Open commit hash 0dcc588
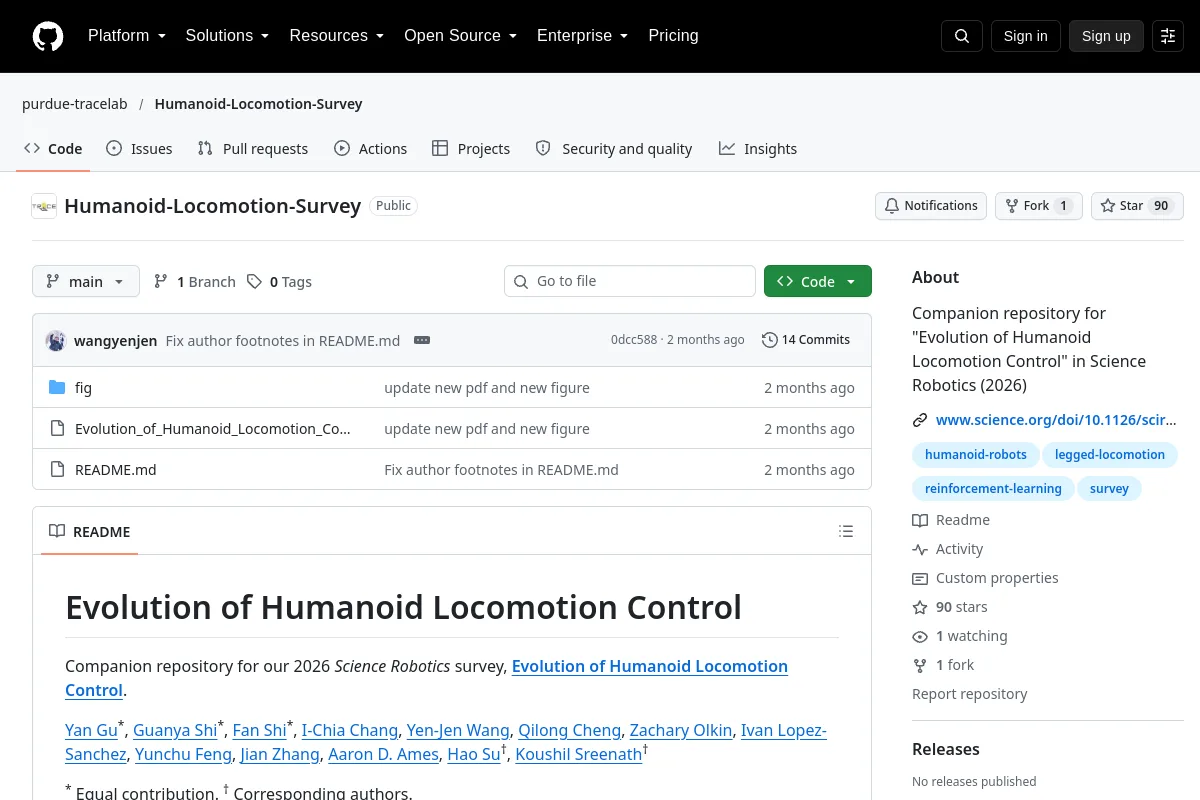Viewport: 1200px width, 800px height. (x=634, y=340)
